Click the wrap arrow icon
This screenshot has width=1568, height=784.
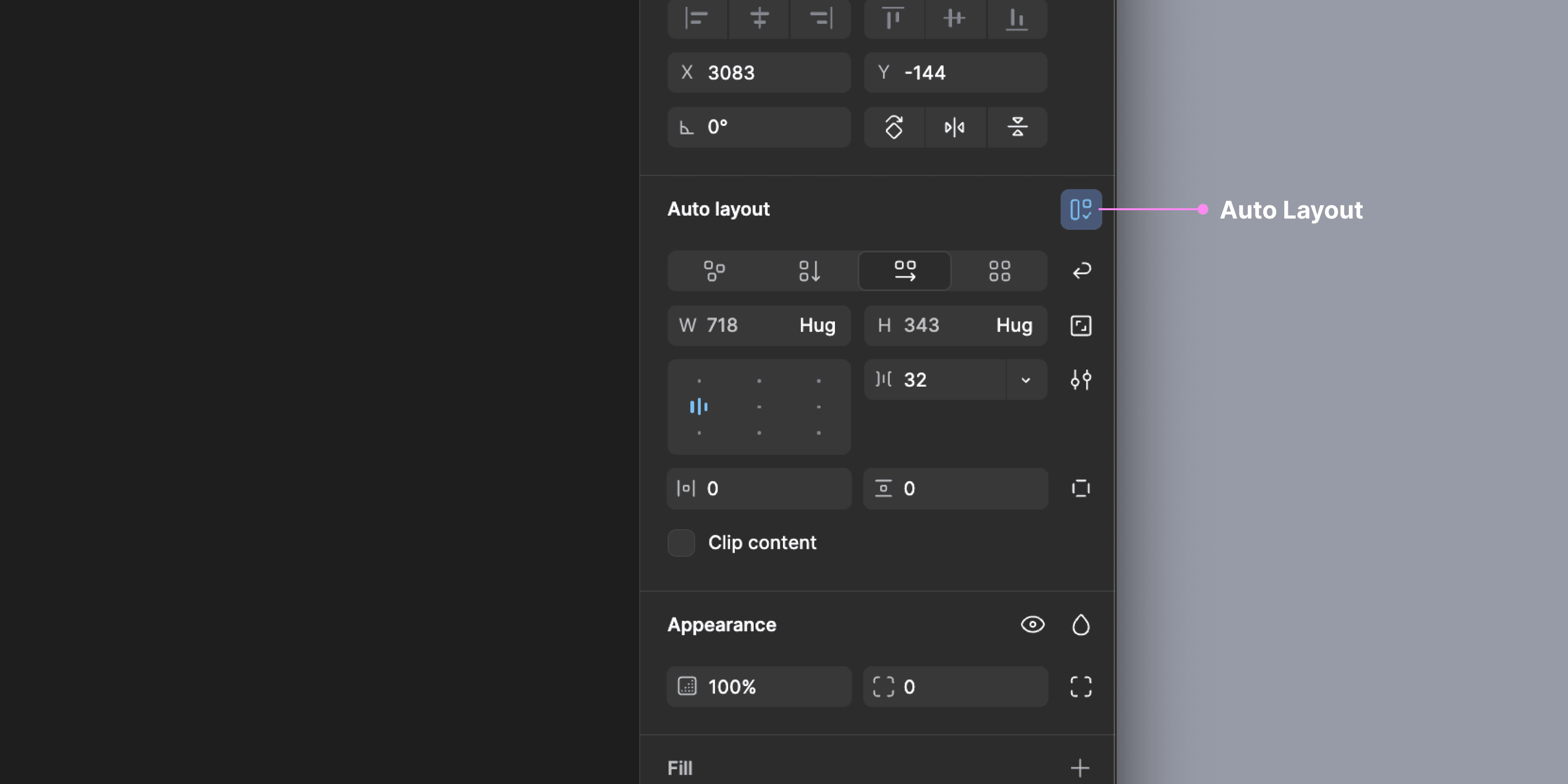click(x=1081, y=271)
